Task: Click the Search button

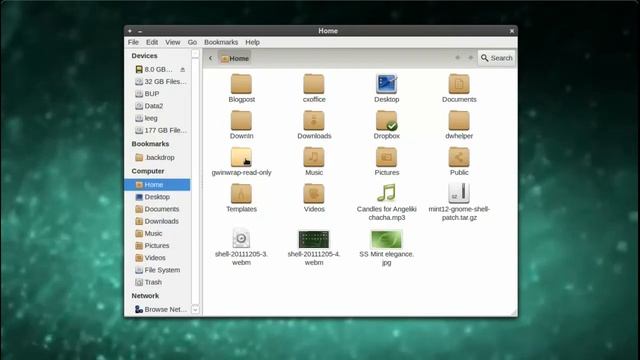Action: click(496, 58)
